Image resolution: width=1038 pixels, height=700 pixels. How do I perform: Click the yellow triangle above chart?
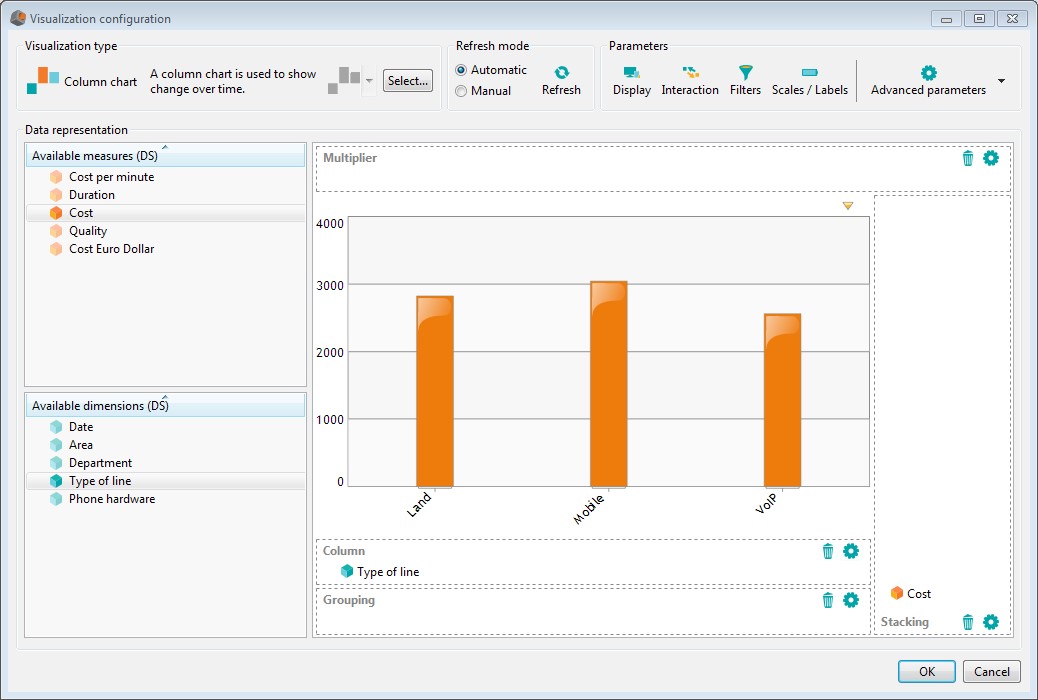click(x=848, y=206)
